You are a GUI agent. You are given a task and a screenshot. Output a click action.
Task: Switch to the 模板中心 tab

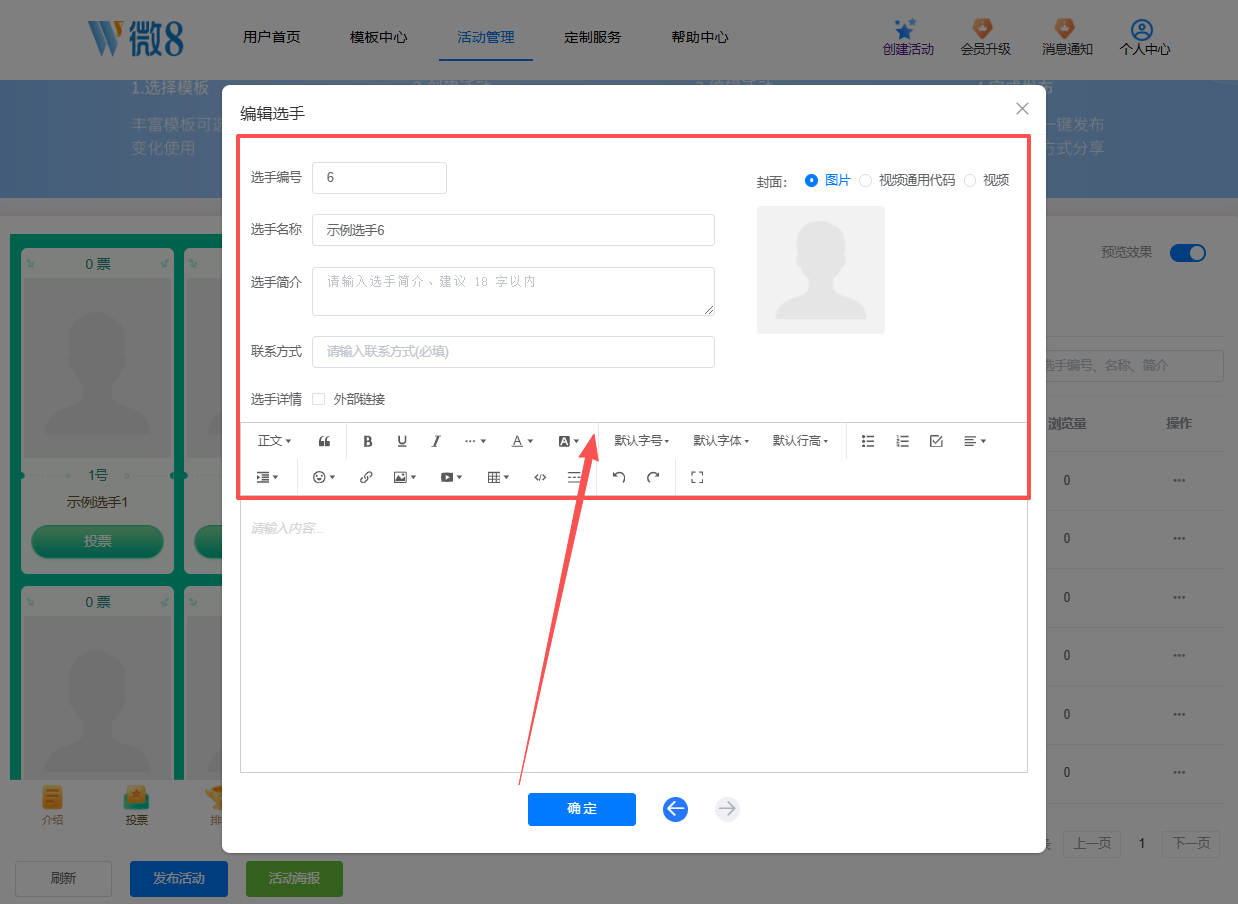[x=378, y=36]
